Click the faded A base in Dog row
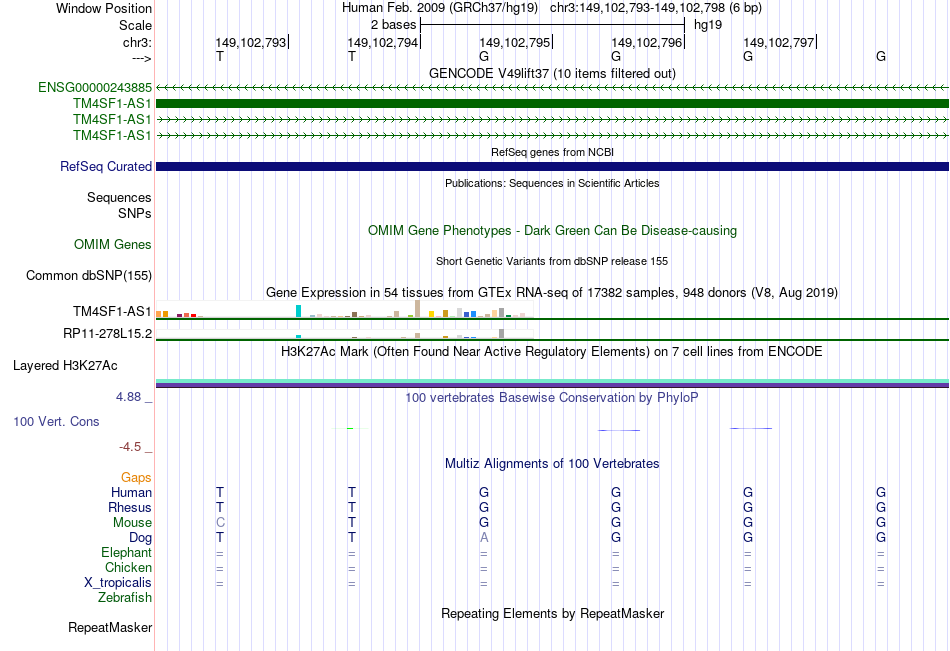Image resolution: width=950 pixels, height=651 pixels. [x=483, y=538]
